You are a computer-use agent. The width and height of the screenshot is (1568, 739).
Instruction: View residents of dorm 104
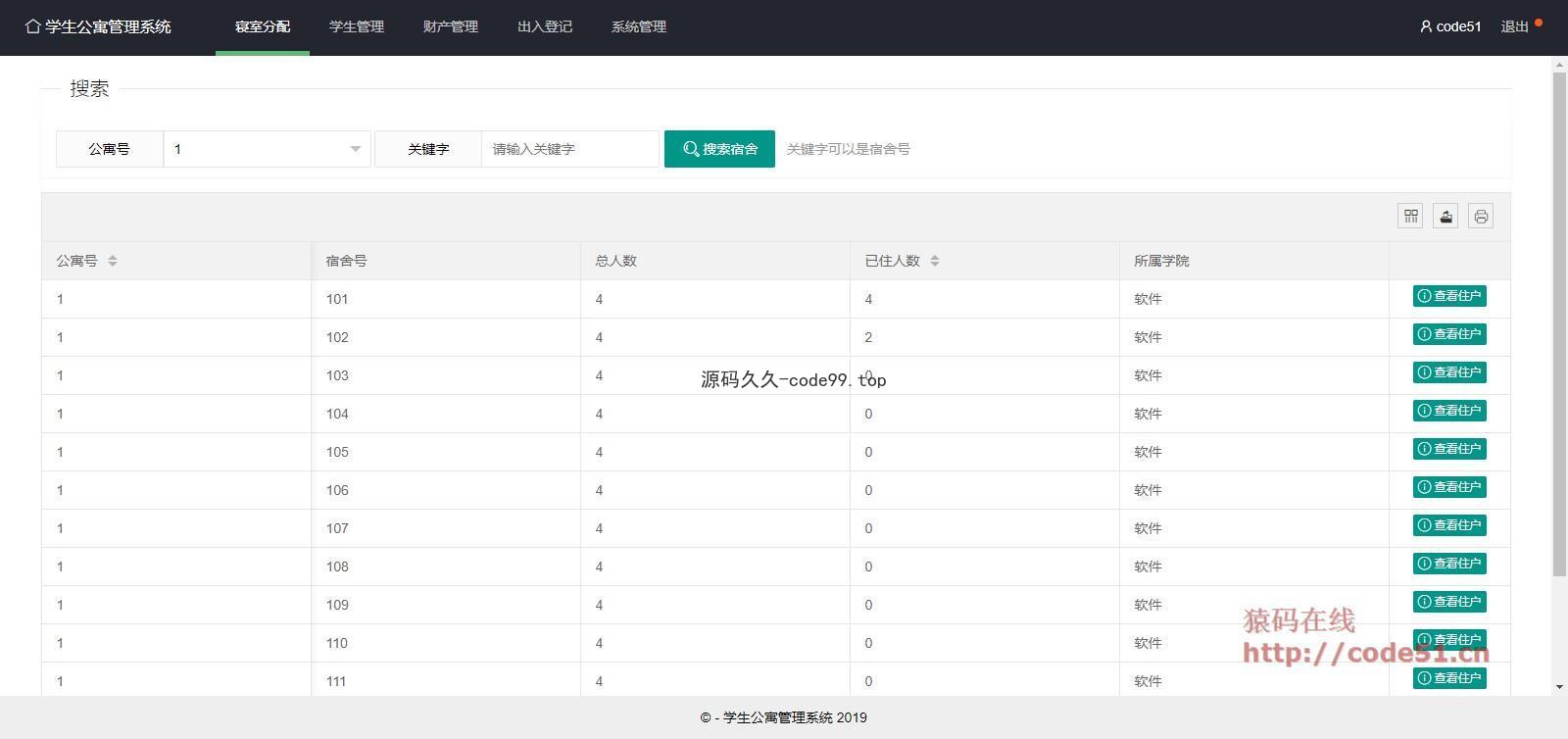1449,411
